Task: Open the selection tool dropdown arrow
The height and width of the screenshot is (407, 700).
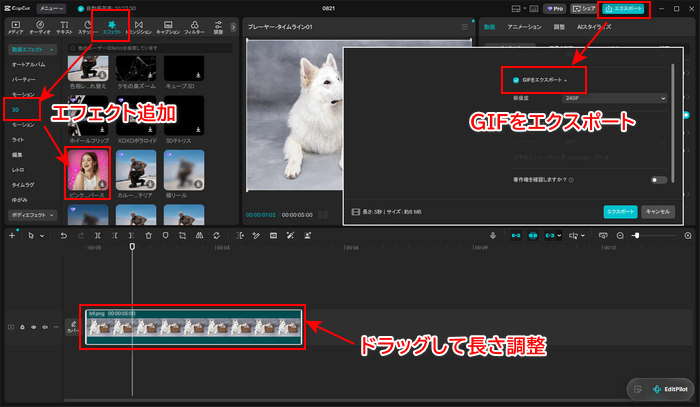Action: tap(42, 236)
